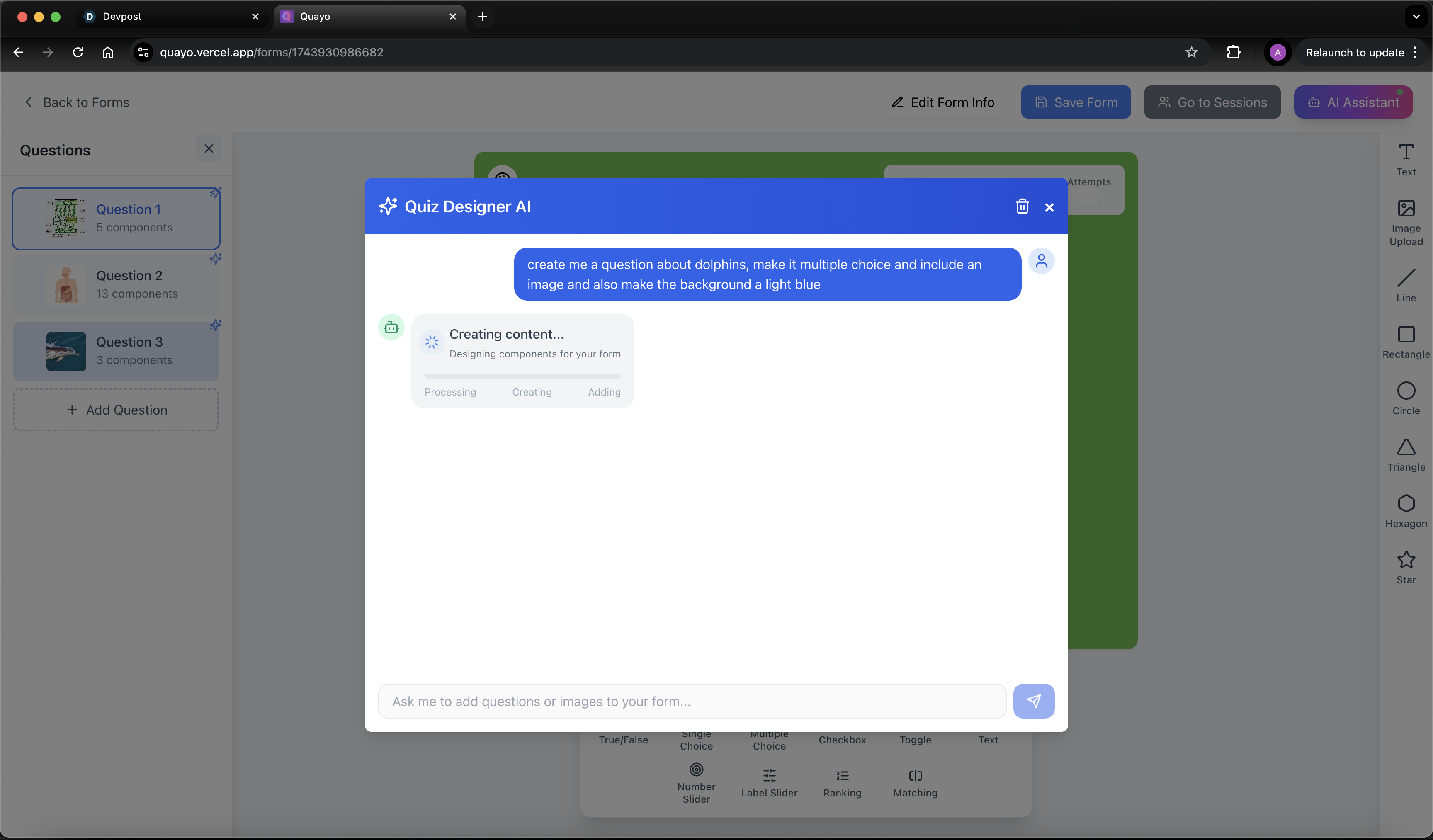This screenshot has height=840, width=1433.
Task: Click the content creation progress bar
Action: pyautogui.click(x=522, y=376)
